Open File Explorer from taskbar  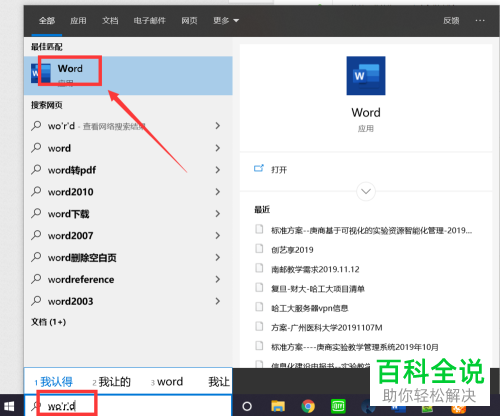278,406
